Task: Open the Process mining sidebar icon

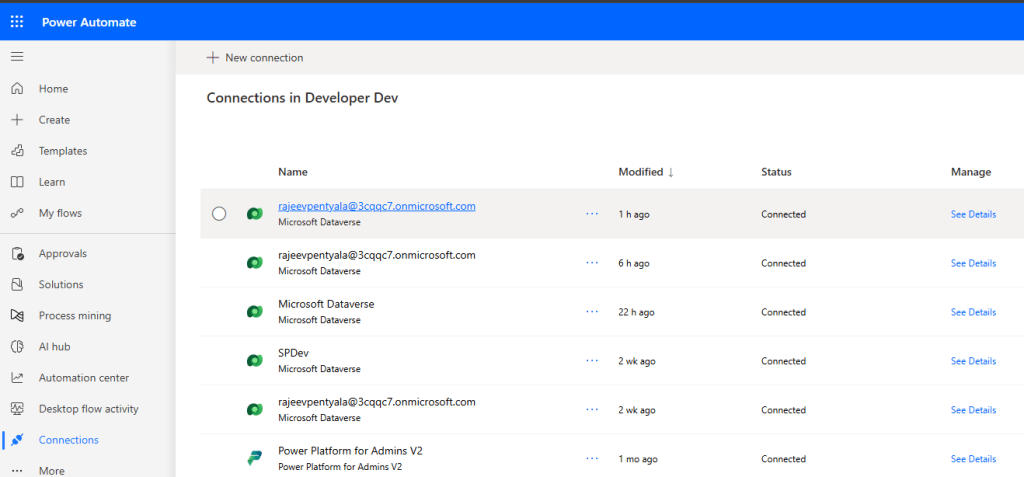Action: click(x=17, y=316)
